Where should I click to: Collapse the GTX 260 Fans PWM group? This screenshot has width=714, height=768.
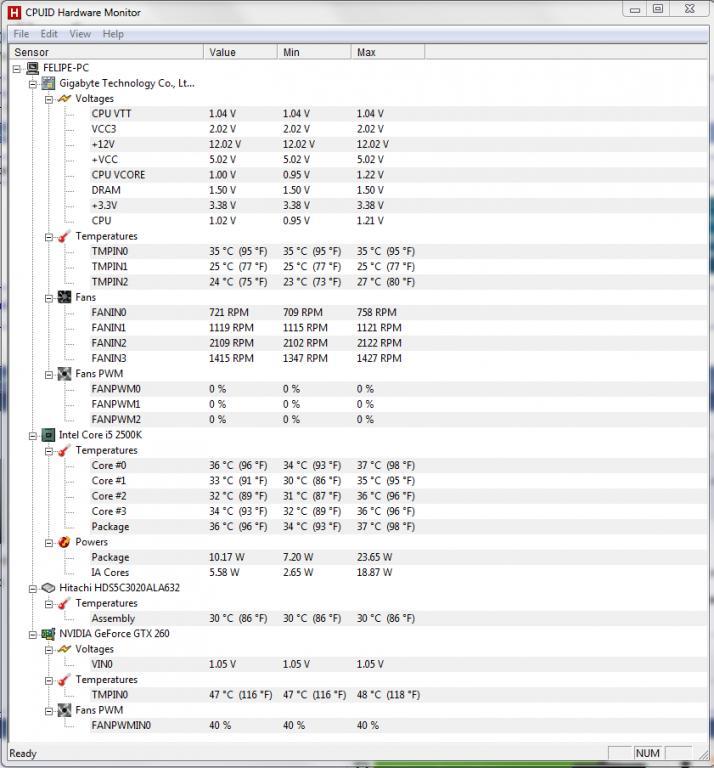click(x=49, y=711)
